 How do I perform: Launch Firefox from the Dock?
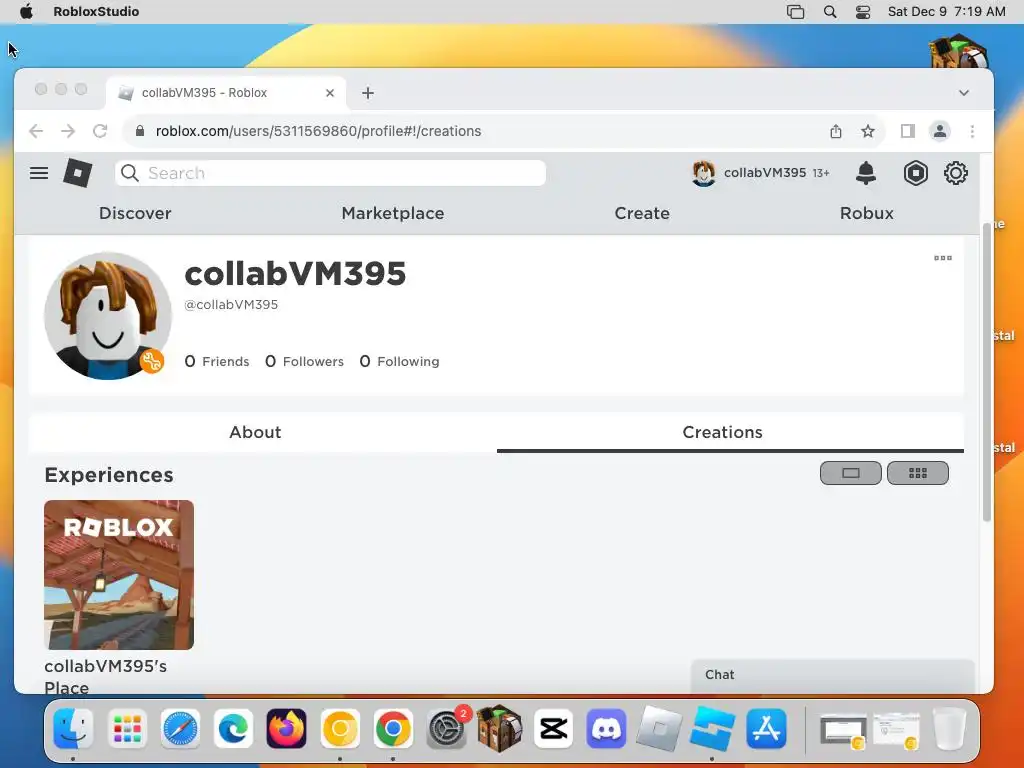pos(287,729)
